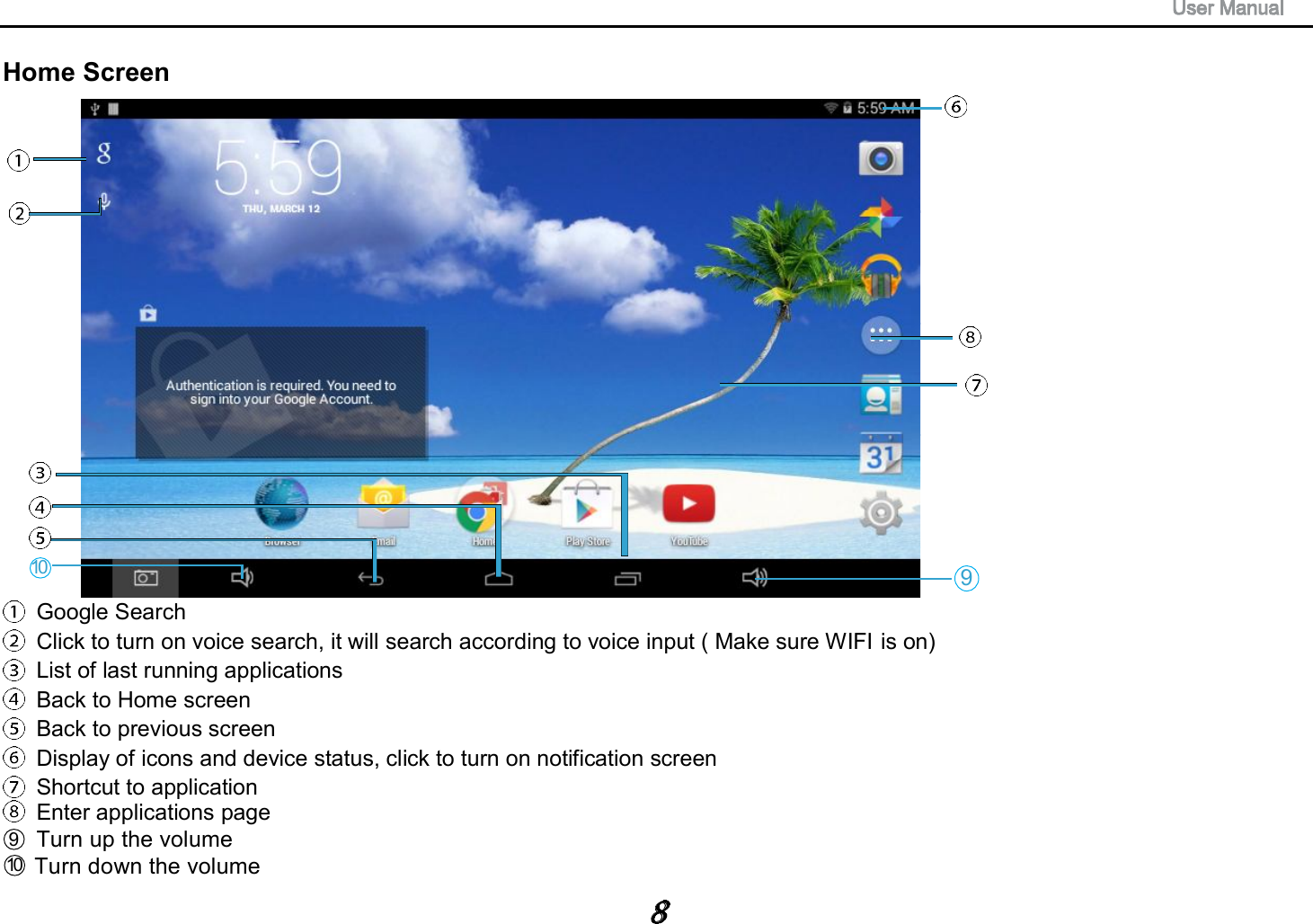Tap the Home navigation button
This screenshot has width=1313, height=924.
(x=499, y=578)
